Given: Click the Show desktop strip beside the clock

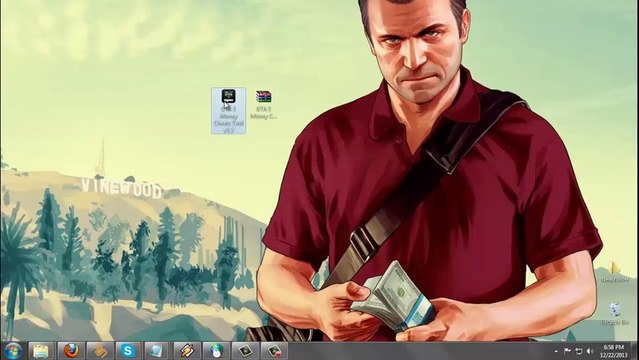Looking at the screenshot, I should [635, 351].
